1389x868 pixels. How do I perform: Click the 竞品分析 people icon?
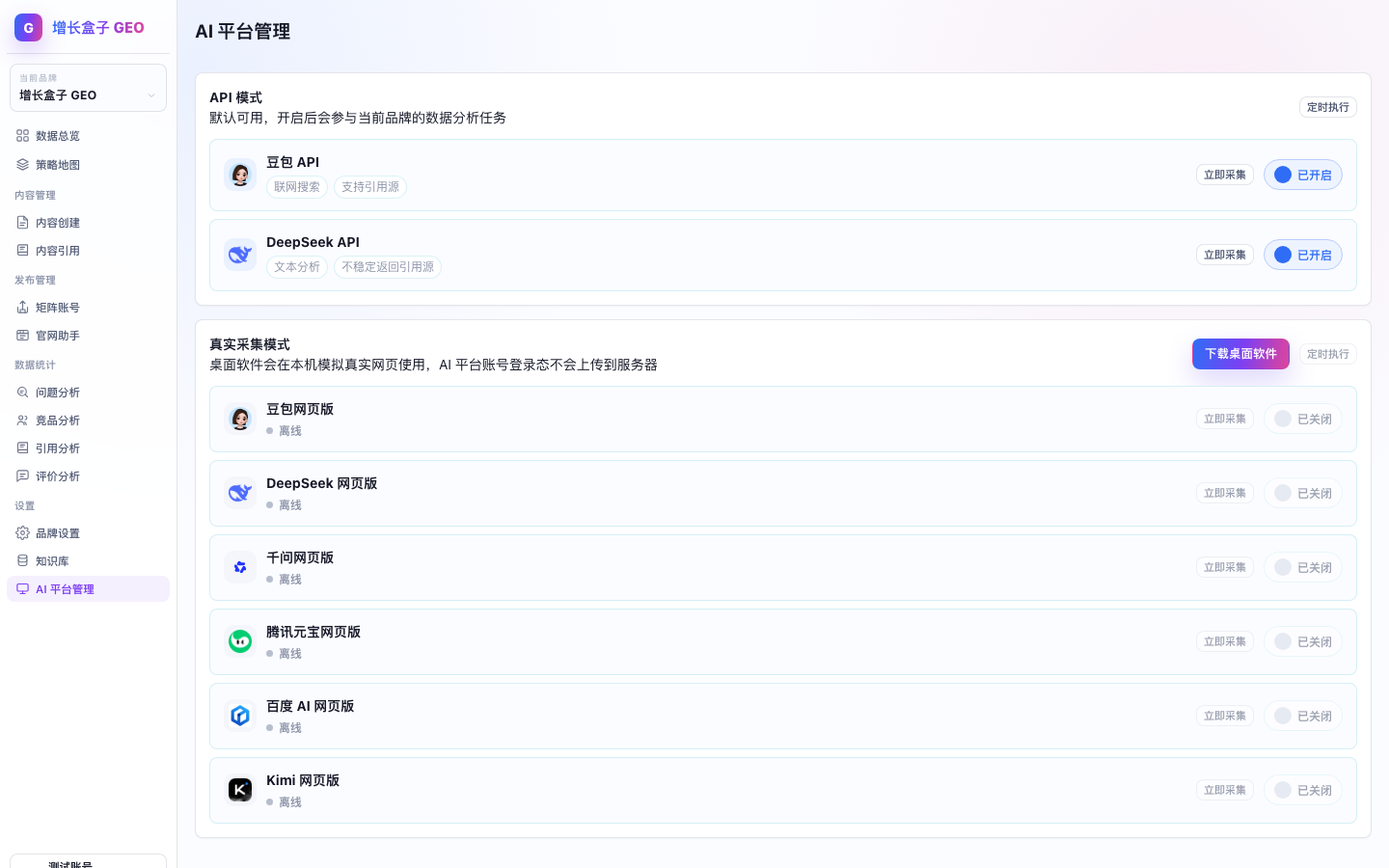(22, 420)
